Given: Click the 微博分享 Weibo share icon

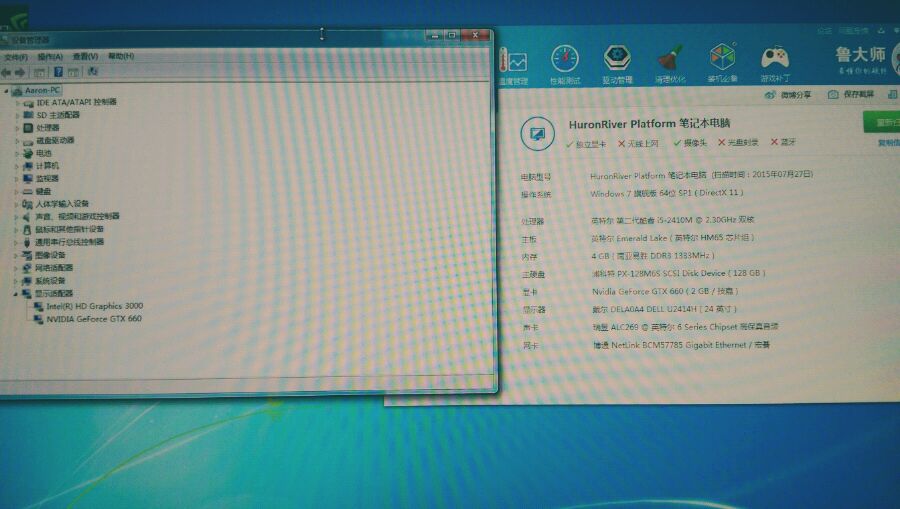Looking at the screenshot, I should [770, 95].
